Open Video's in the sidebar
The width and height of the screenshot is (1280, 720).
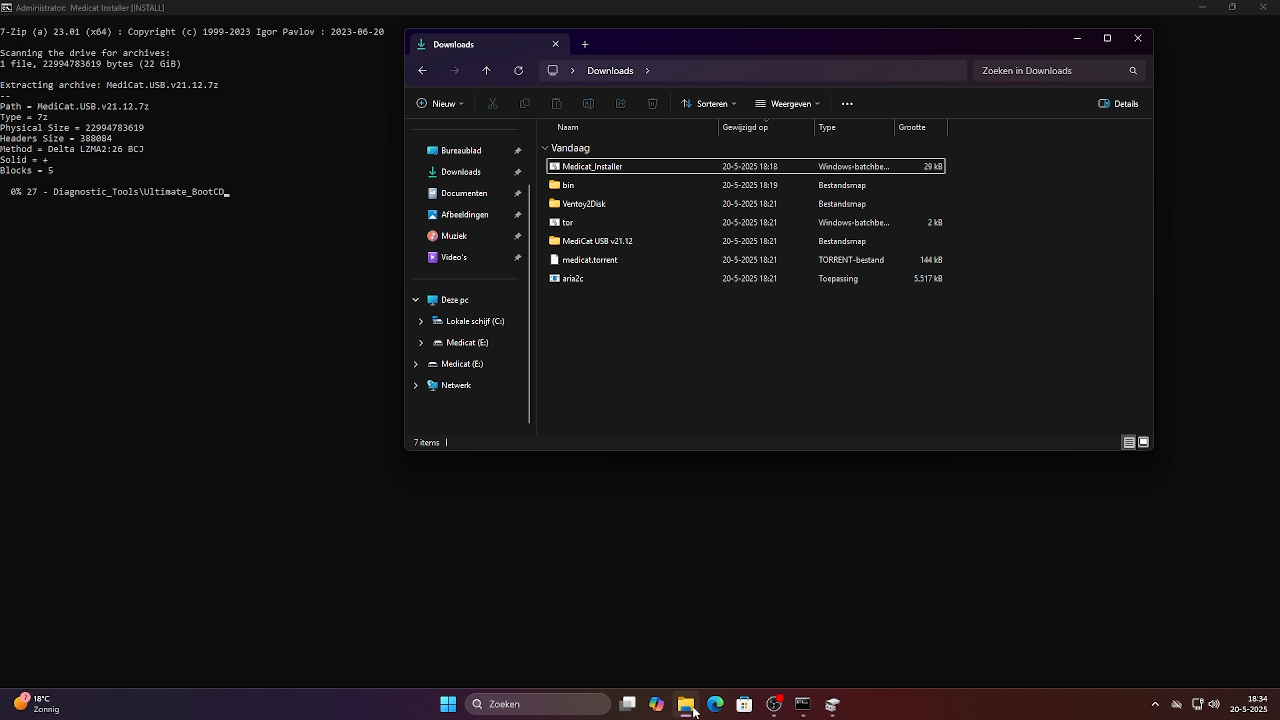[454, 257]
